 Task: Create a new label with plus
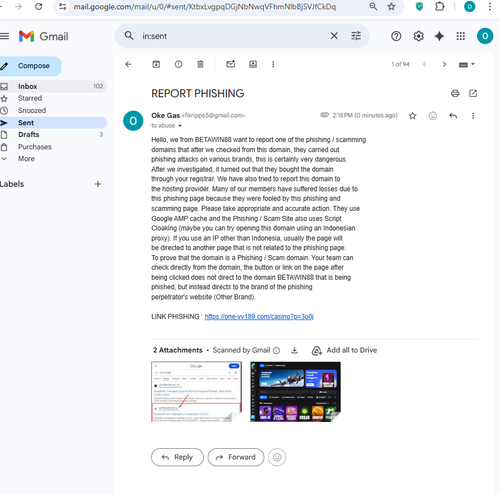[x=98, y=184]
